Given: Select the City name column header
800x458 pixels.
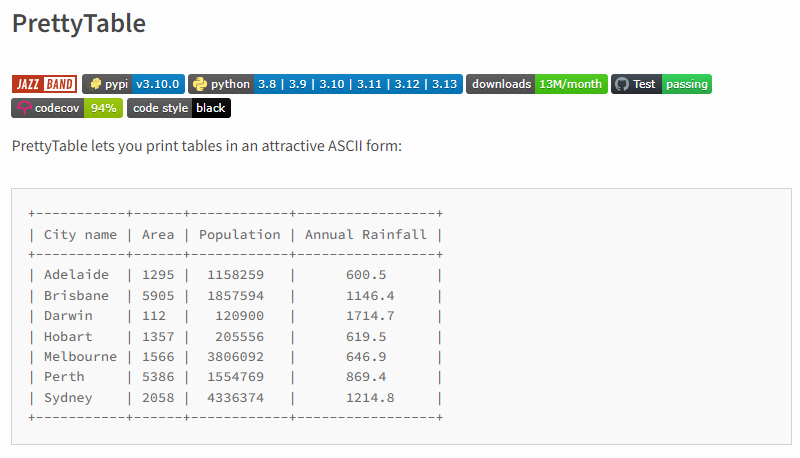Looking at the screenshot, I should pos(80,235).
